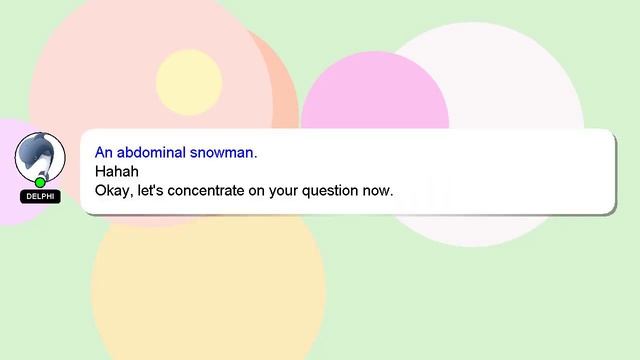Viewport: 640px width, 360px height.
Task: Click the blue 'An abdominal snowman.' text
Action: point(176,152)
